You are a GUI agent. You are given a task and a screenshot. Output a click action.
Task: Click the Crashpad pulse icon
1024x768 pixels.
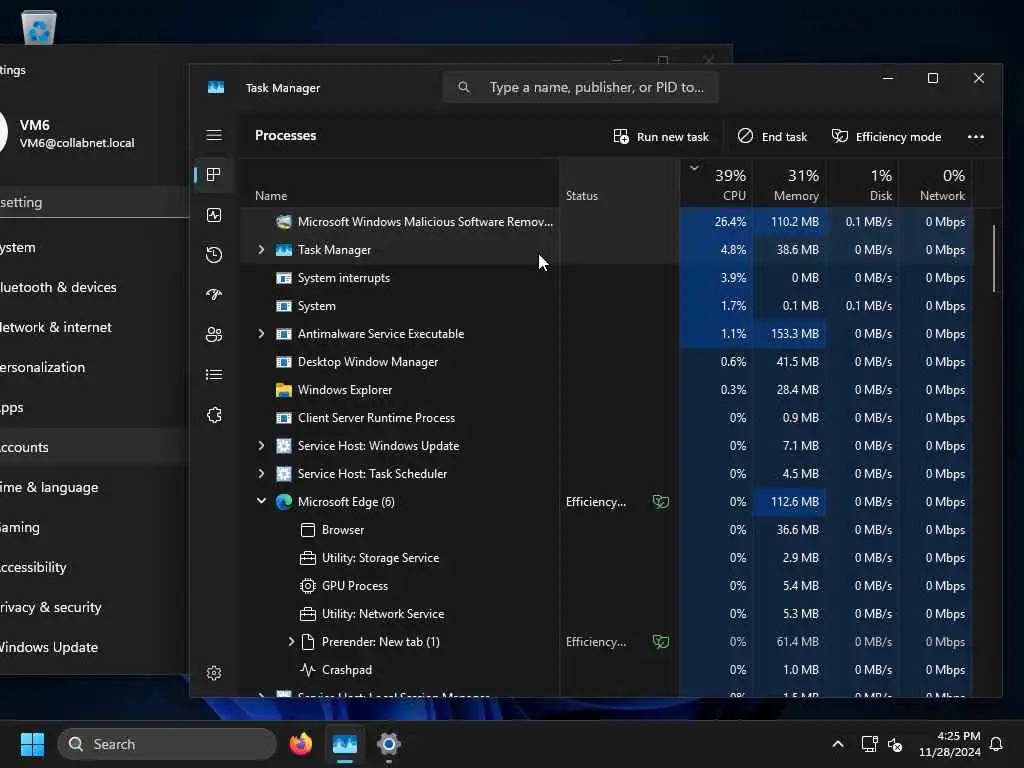[308, 669]
